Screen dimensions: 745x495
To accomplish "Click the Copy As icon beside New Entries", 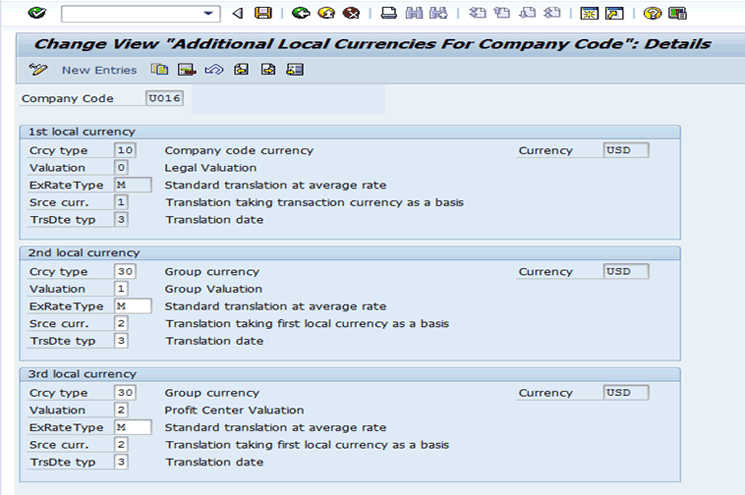I will tap(159, 70).
